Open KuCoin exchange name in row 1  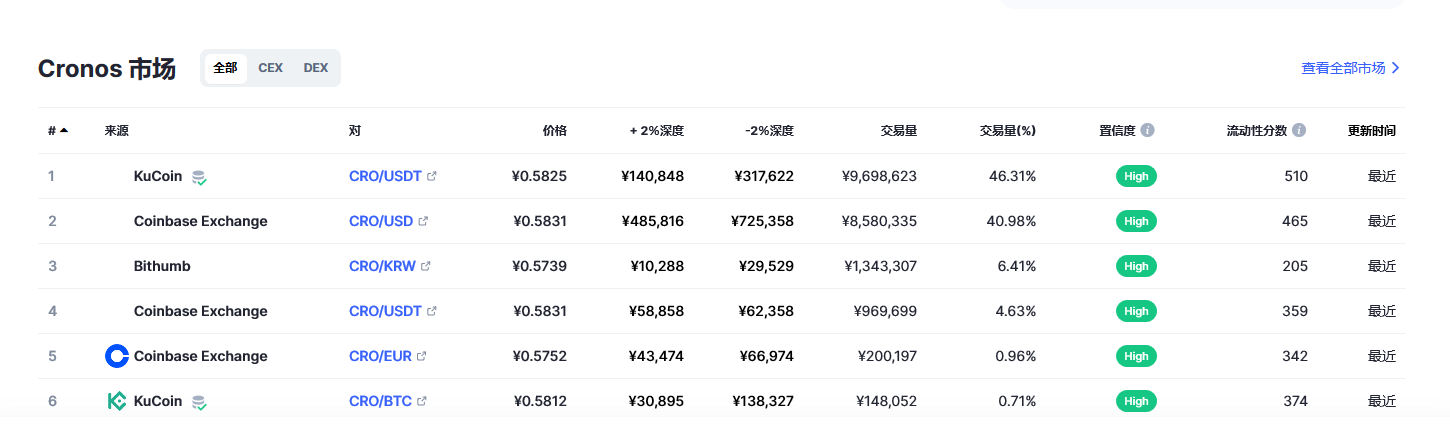[x=158, y=176]
